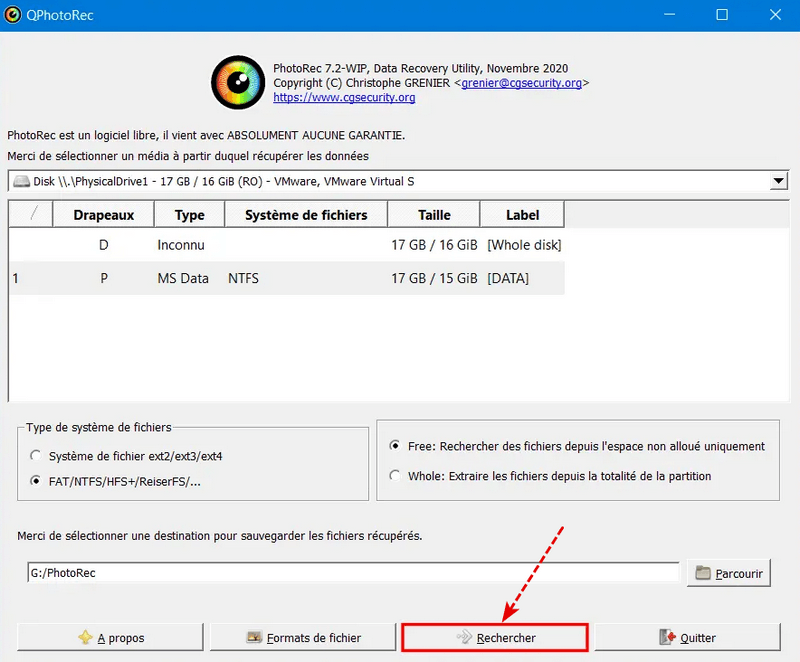Click the destination path field G:/PhotoRec

[x=352, y=573]
